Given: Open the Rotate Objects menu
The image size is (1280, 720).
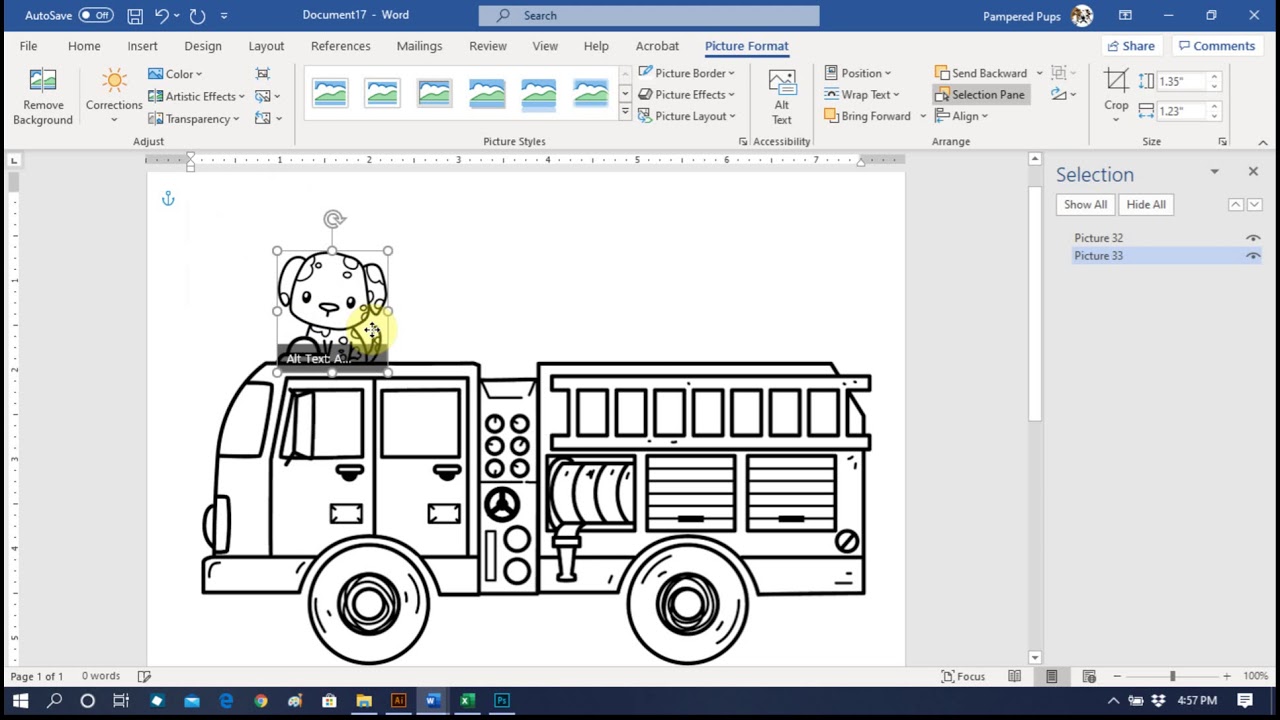Looking at the screenshot, I should [x=1063, y=95].
